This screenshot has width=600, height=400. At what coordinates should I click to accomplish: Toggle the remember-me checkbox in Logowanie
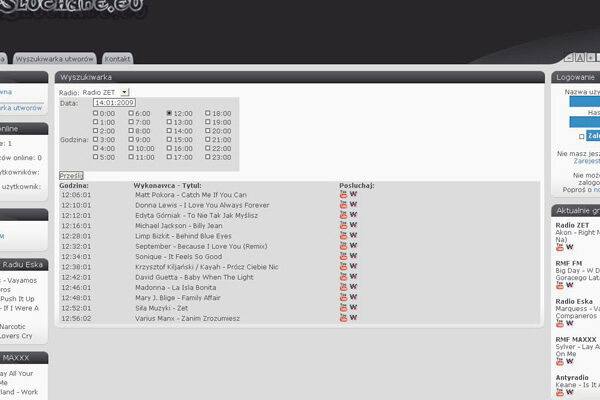pos(582,136)
